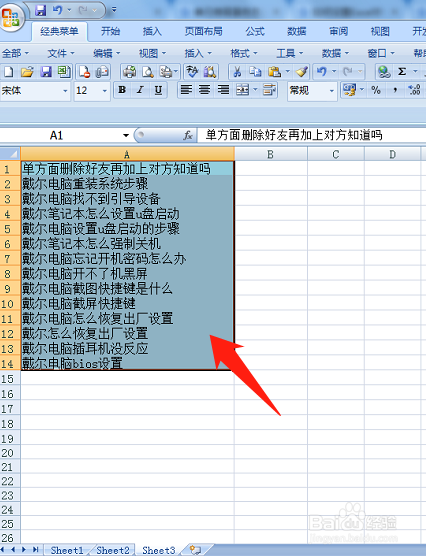
Task: Open the 全部 menu dropdown
Action: pyautogui.click(x=15, y=54)
